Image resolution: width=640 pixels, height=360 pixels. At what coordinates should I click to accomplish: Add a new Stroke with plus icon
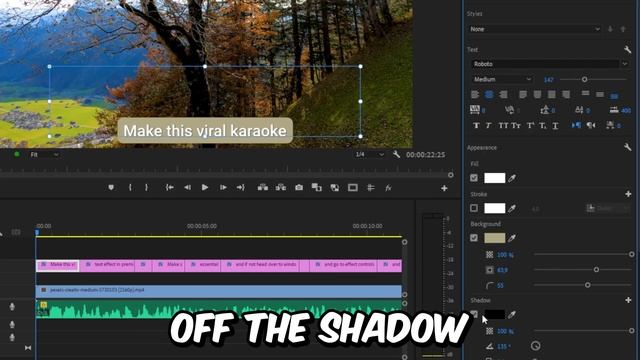[628, 194]
